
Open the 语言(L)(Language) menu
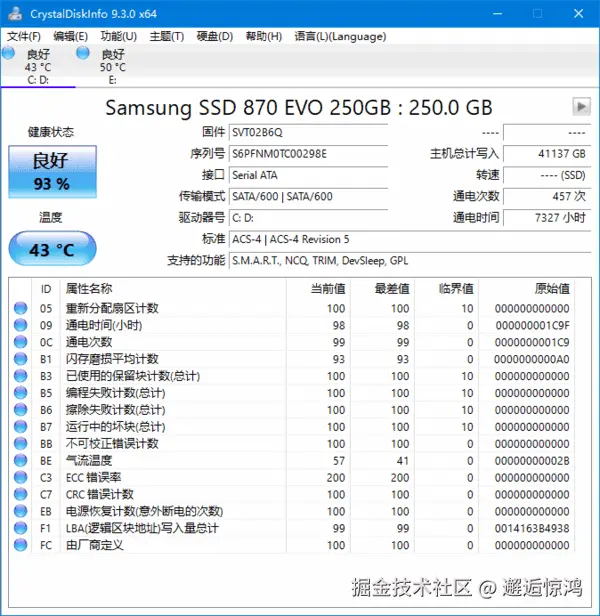pyautogui.click(x=340, y=37)
